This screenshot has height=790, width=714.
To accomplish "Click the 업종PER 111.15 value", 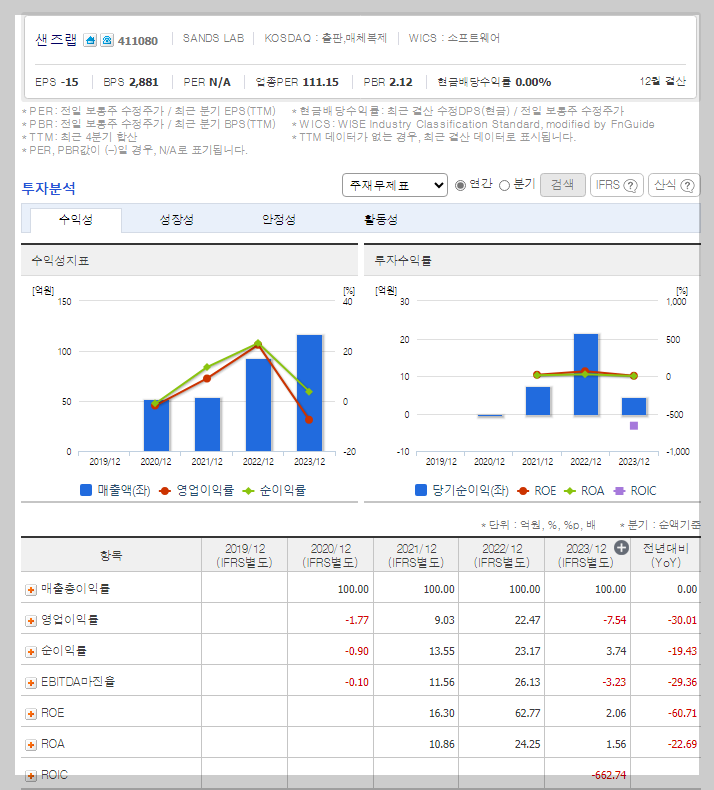I will (x=320, y=82).
